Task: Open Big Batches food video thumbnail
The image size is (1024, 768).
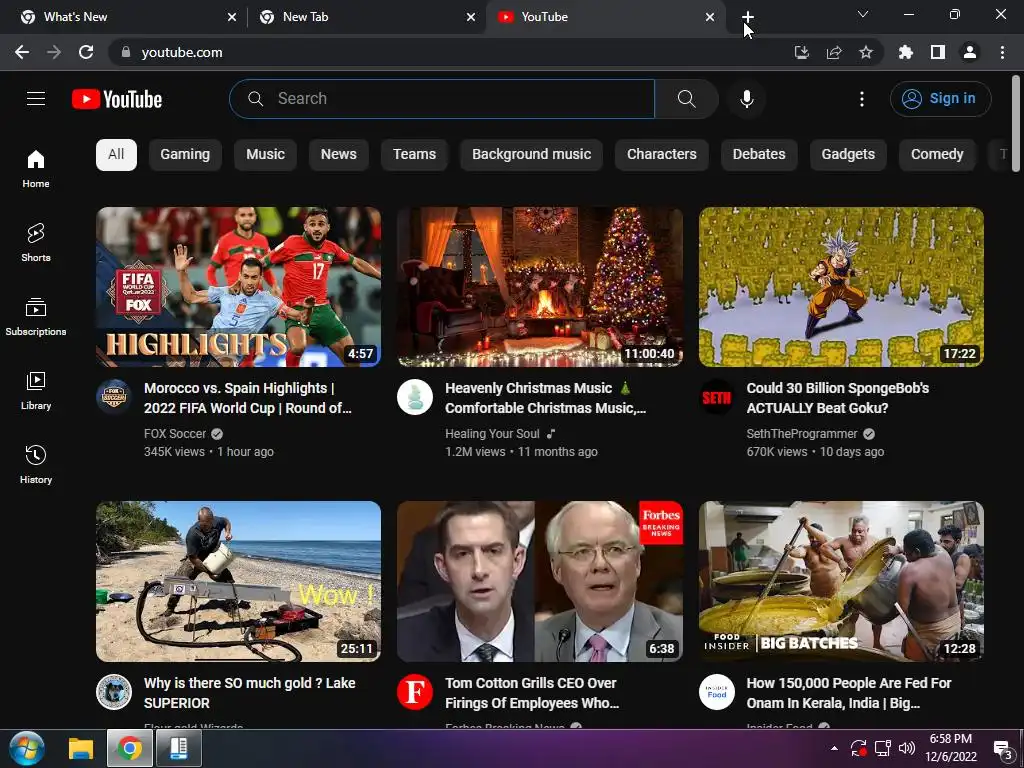Action: (x=841, y=581)
